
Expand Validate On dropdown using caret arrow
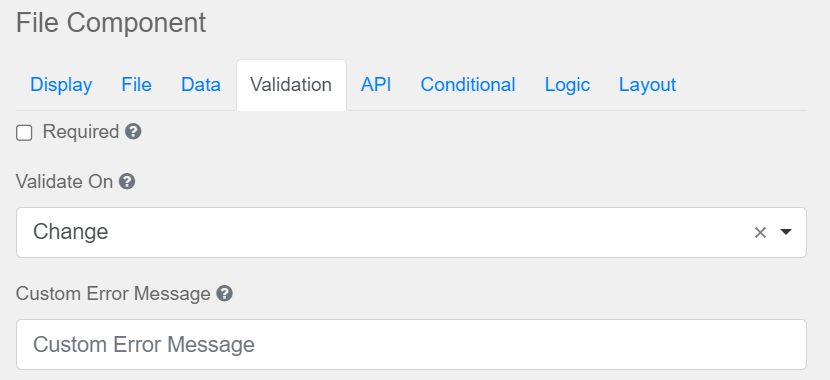click(786, 232)
